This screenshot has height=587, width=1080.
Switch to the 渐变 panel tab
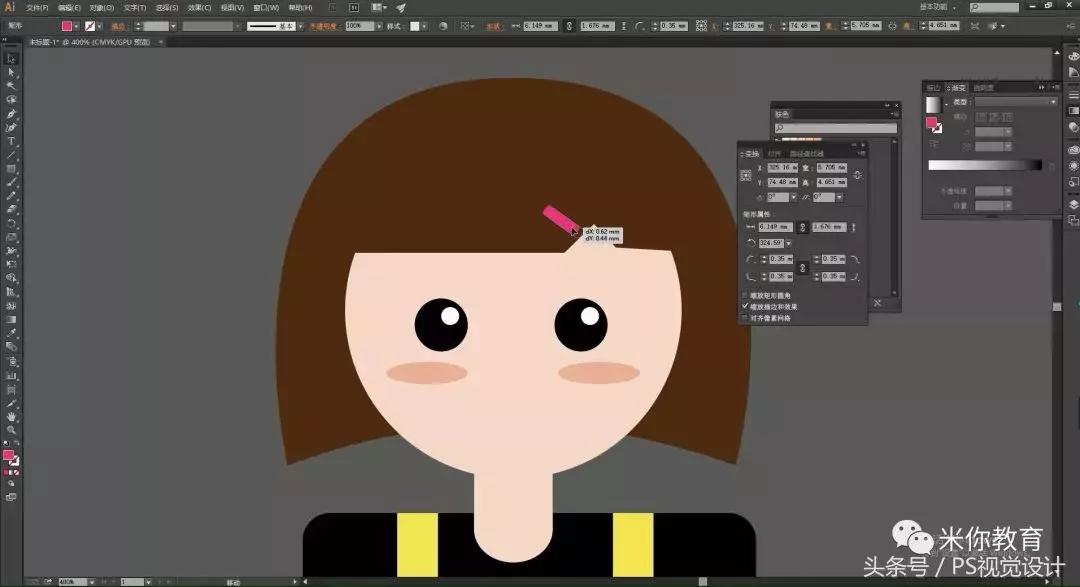click(958, 88)
